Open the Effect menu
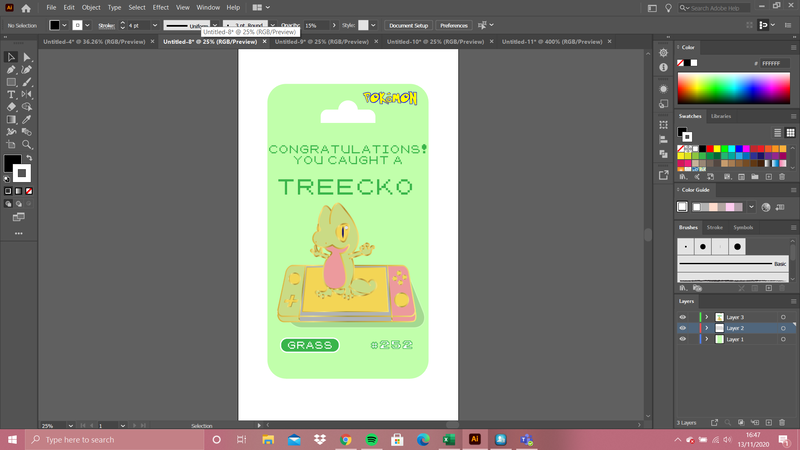The image size is (800, 450). [160, 8]
